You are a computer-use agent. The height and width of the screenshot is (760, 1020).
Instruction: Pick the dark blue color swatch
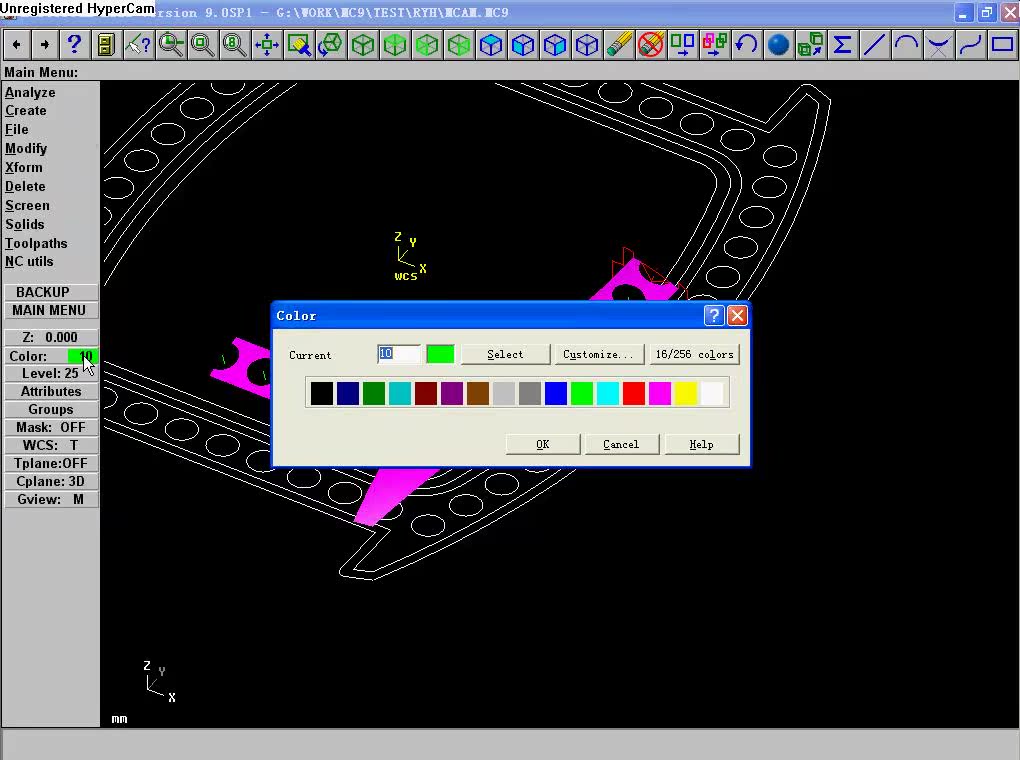pos(348,394)
